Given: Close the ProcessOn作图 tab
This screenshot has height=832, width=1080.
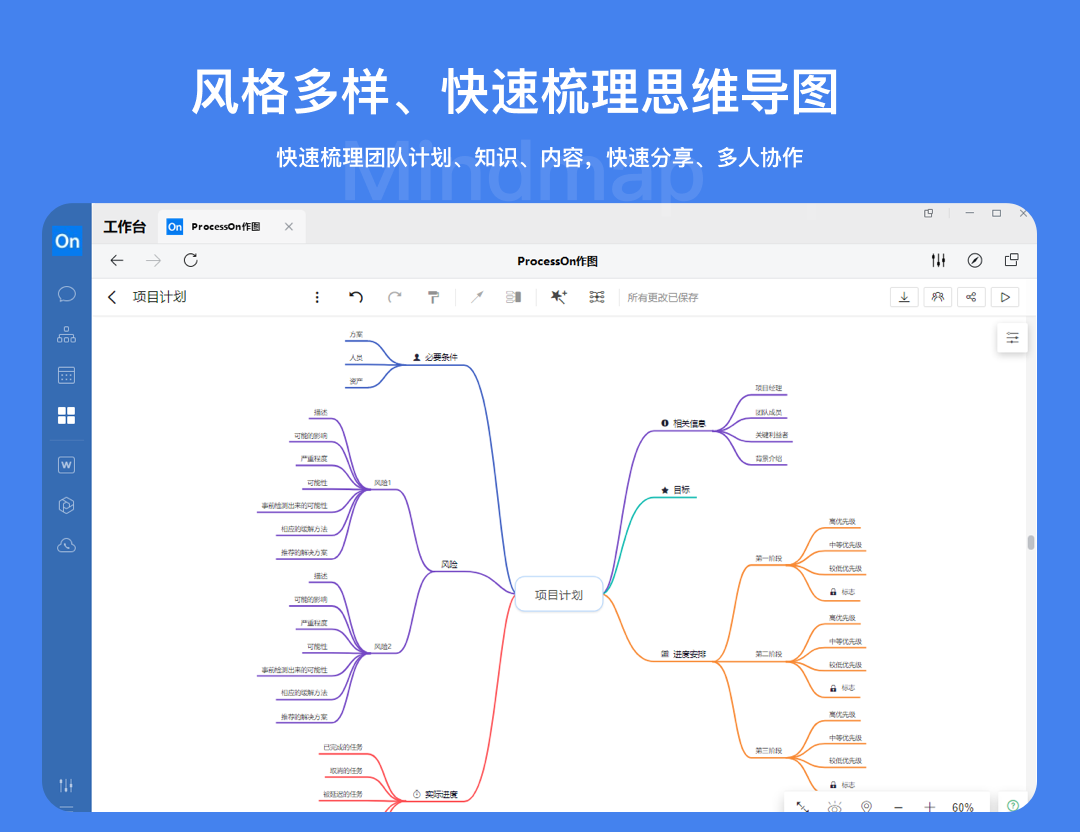Looking at the screenshot, I should pos(289,227).
